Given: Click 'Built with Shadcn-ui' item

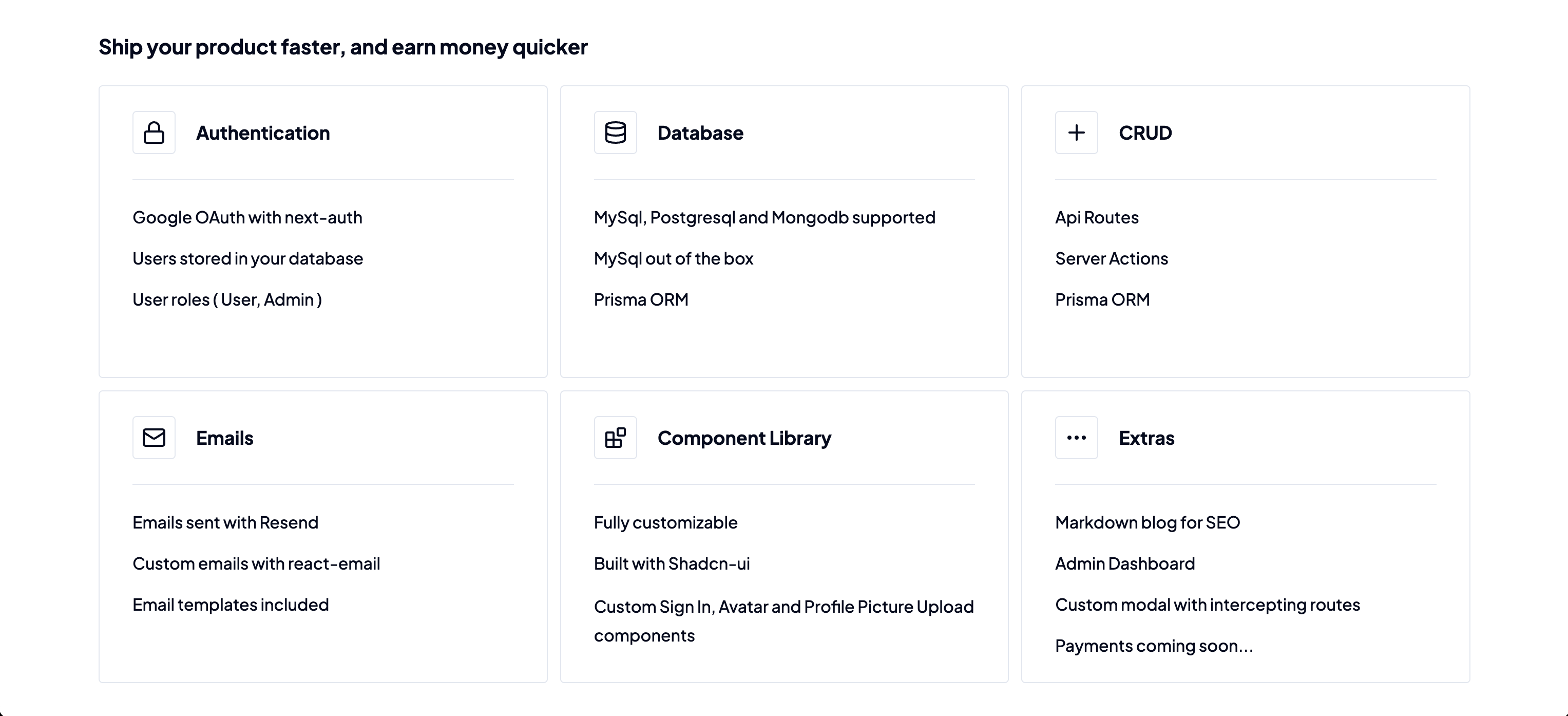Looking at the screenshot, I should (x=672, y=564).
